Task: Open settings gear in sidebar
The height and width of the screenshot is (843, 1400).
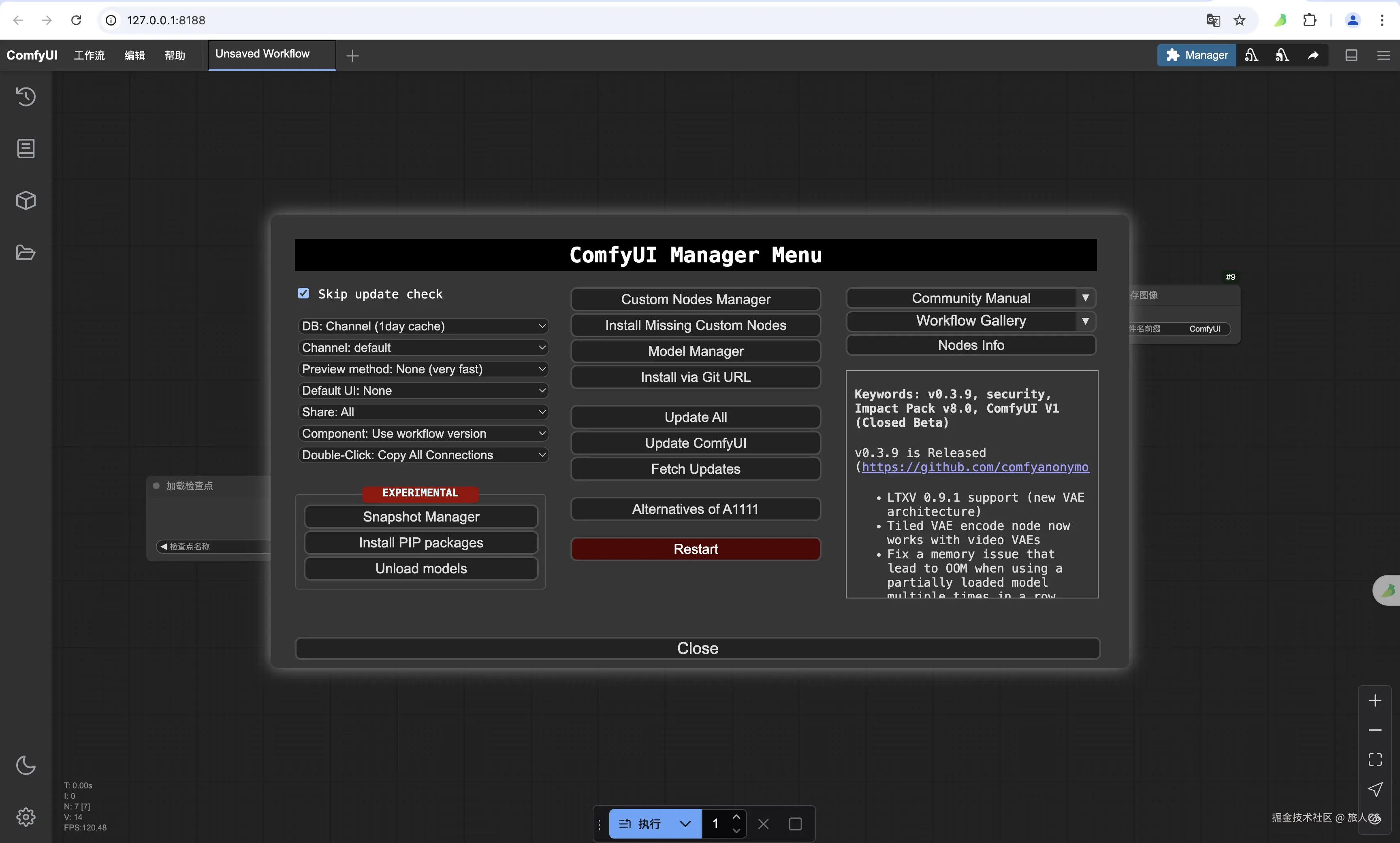Action: pyautogui.click(x=26, y=817)
